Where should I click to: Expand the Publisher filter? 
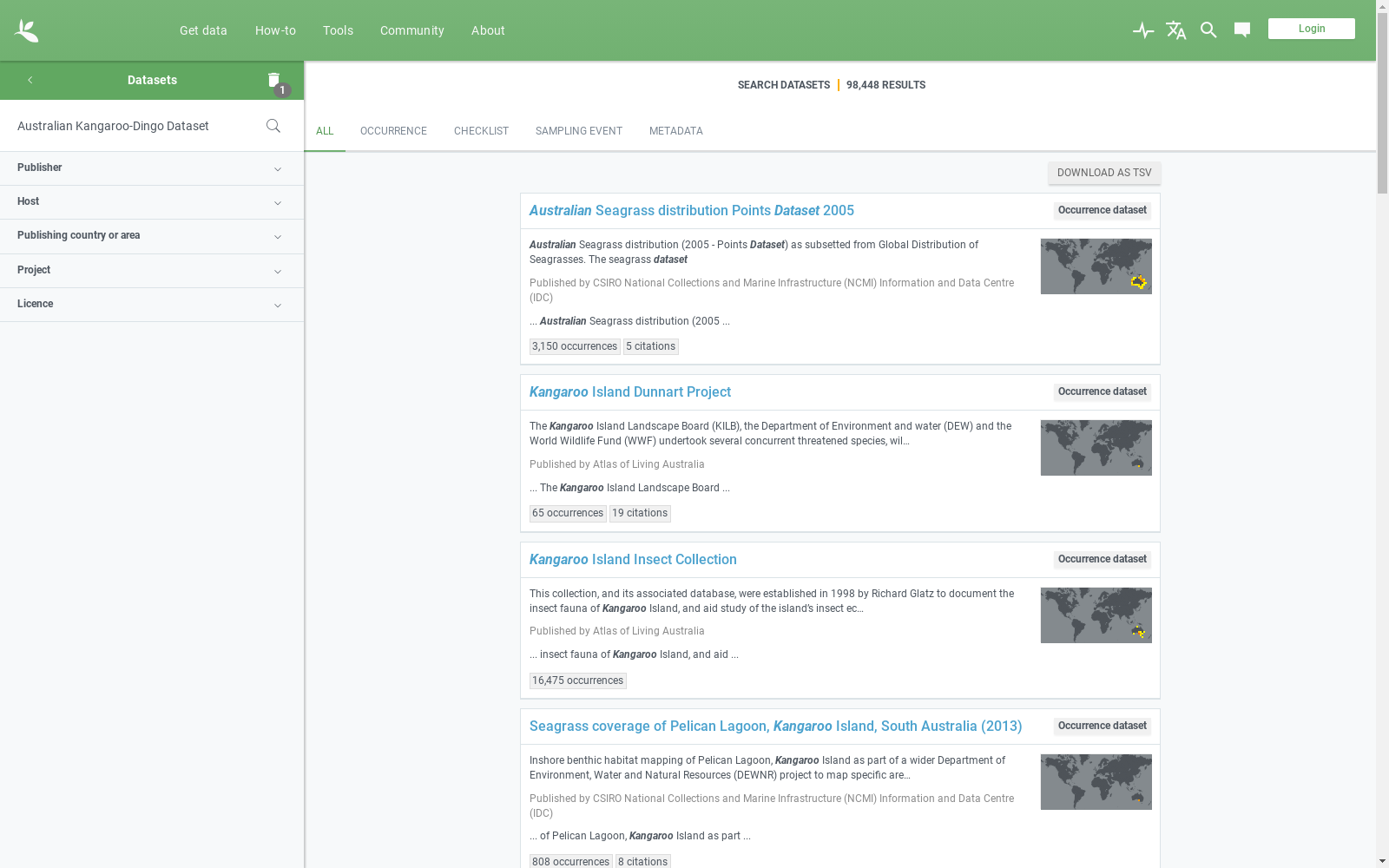tap(152, 168)
